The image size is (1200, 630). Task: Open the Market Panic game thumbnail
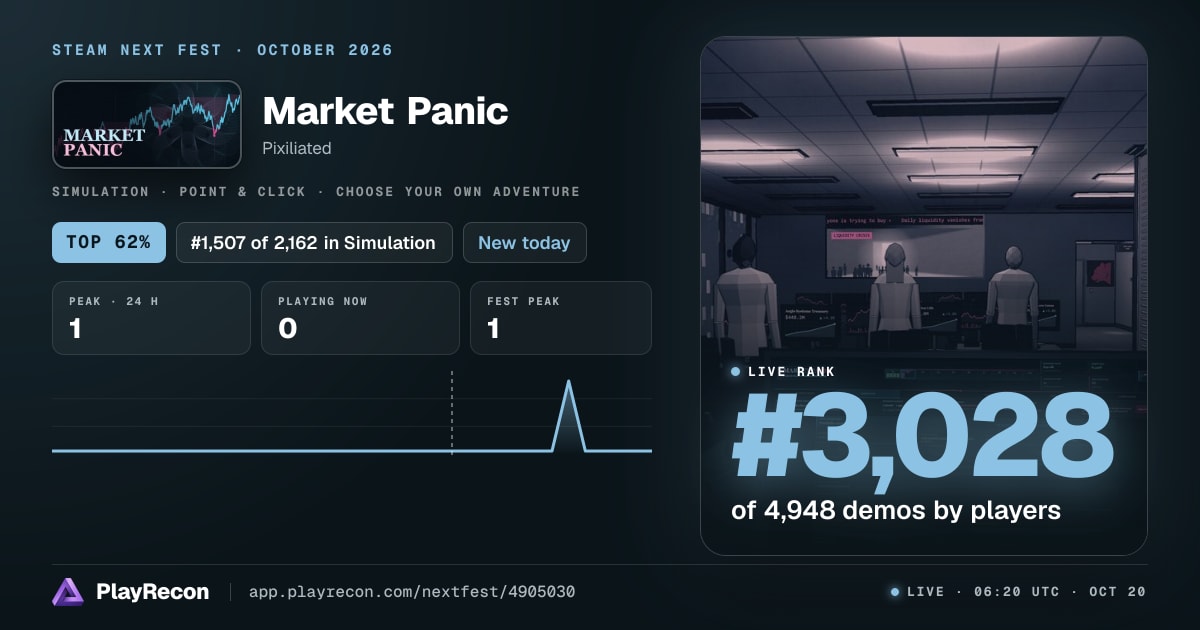coord(147,124)
